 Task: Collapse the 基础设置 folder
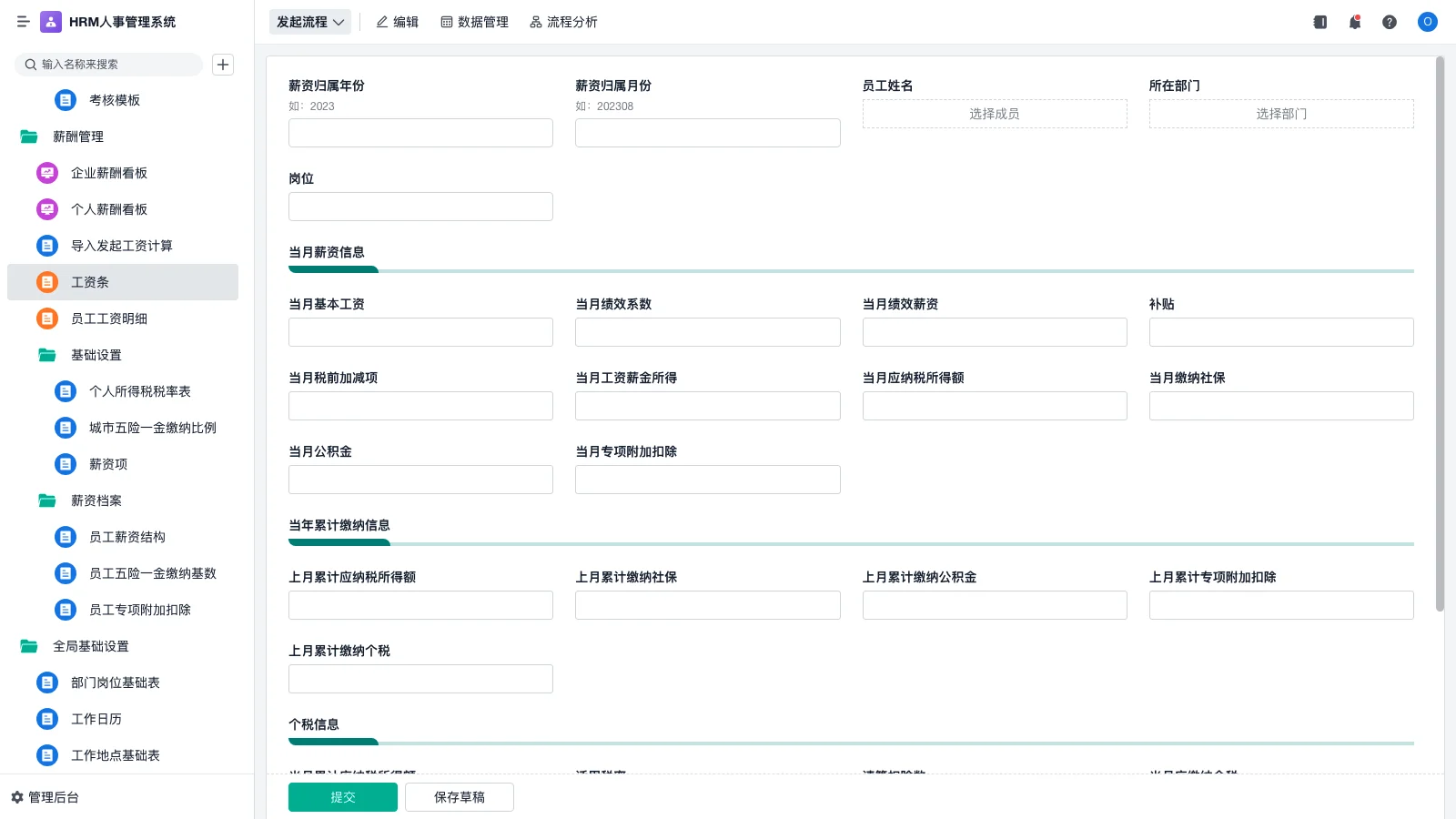click(47, 355)
